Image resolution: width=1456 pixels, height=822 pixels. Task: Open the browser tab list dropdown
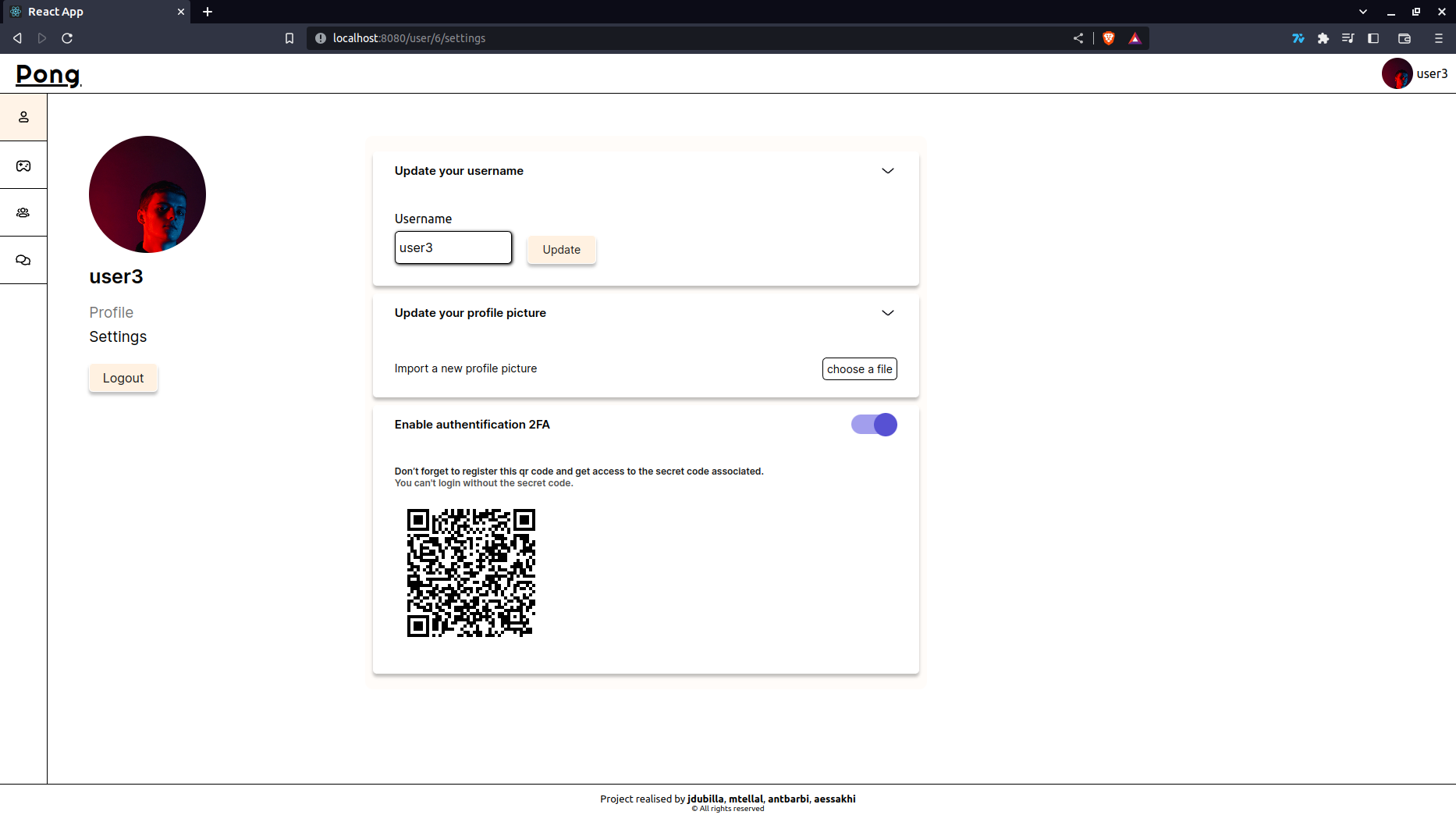1362,12
